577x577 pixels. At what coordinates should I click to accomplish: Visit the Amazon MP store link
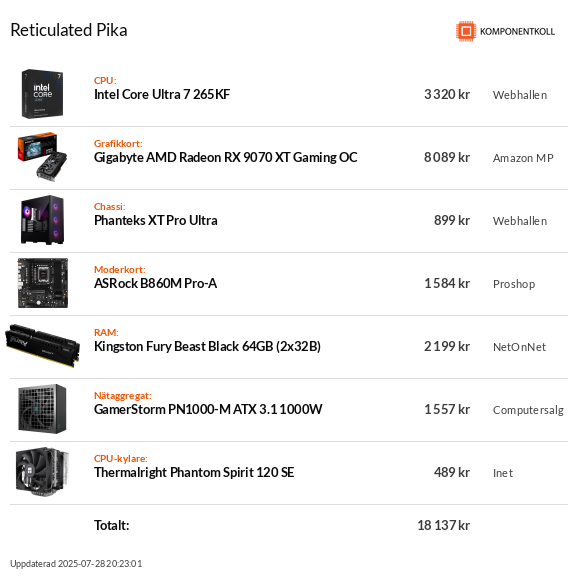coord(523,158)
